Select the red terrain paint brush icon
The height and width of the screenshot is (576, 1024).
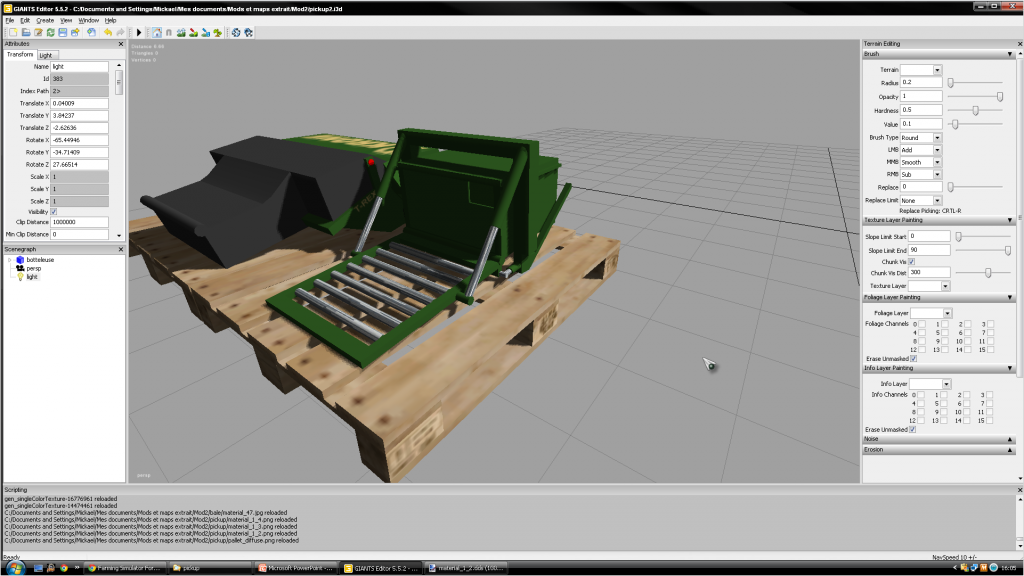[x=193, y=32]
